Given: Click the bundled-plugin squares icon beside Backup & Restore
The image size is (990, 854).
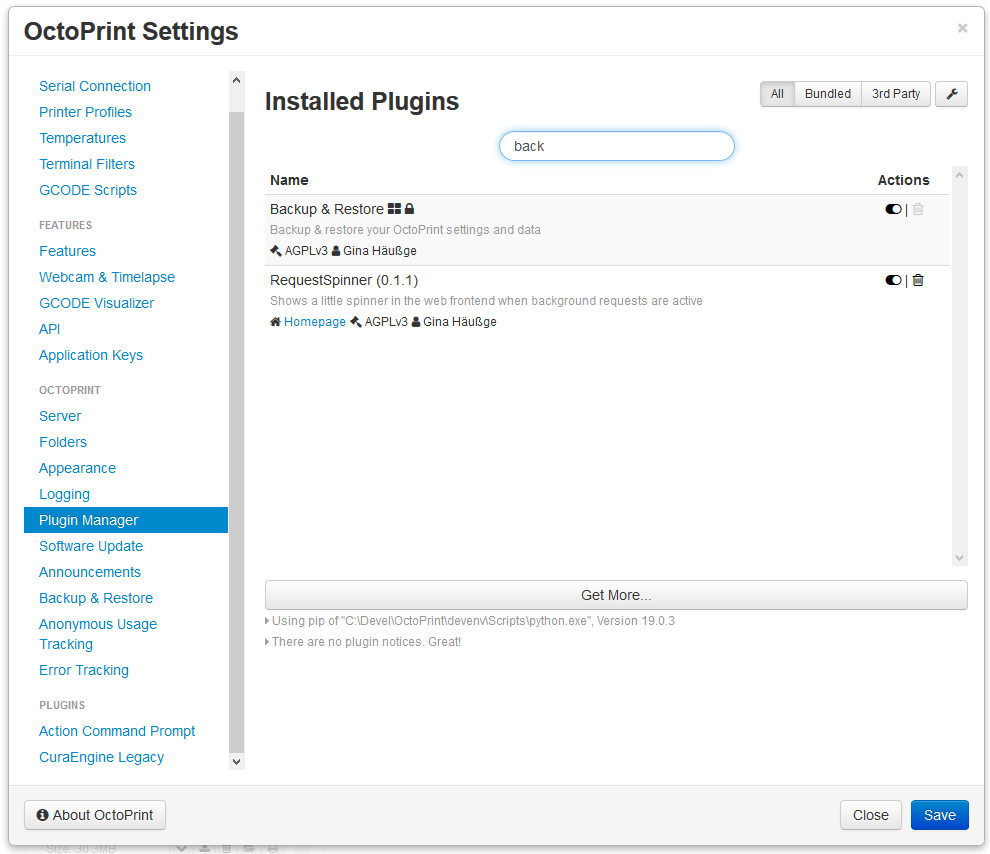Looking at the screenshot, I should pos(394,208).
